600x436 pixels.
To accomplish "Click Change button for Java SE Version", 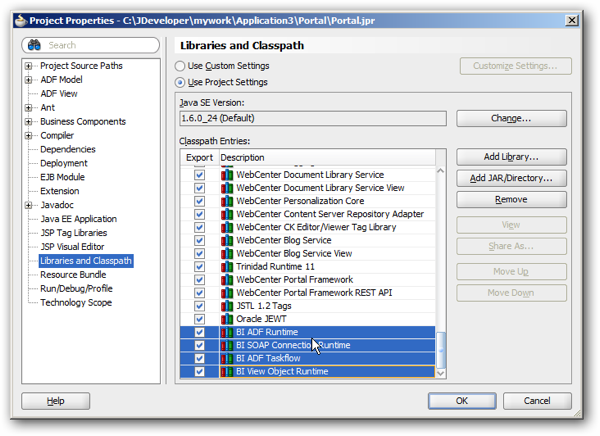I will click(511, 119).
